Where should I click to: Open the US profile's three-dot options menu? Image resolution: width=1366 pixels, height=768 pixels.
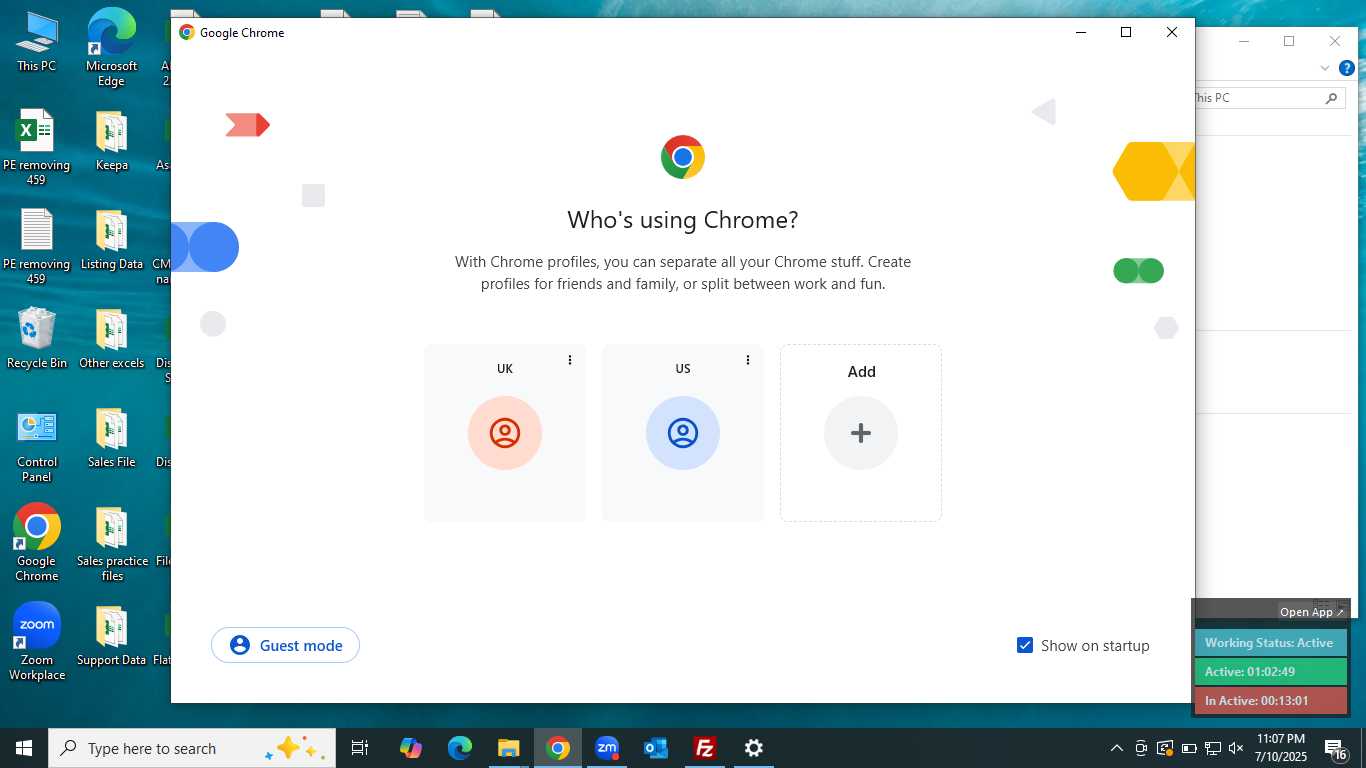[748, 360]
